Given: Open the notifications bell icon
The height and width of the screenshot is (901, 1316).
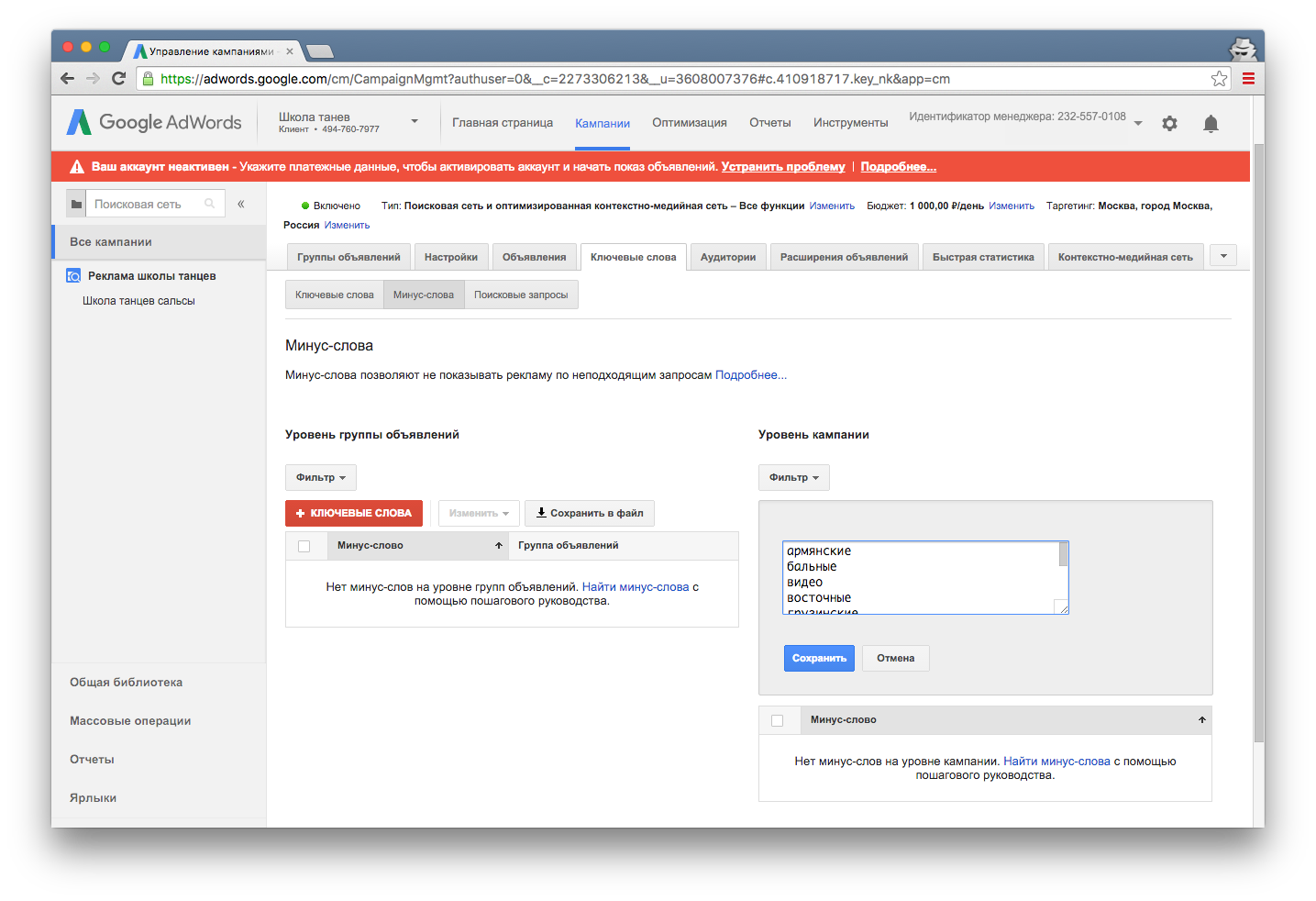Looking at the screenshot, I should 1211,124.
